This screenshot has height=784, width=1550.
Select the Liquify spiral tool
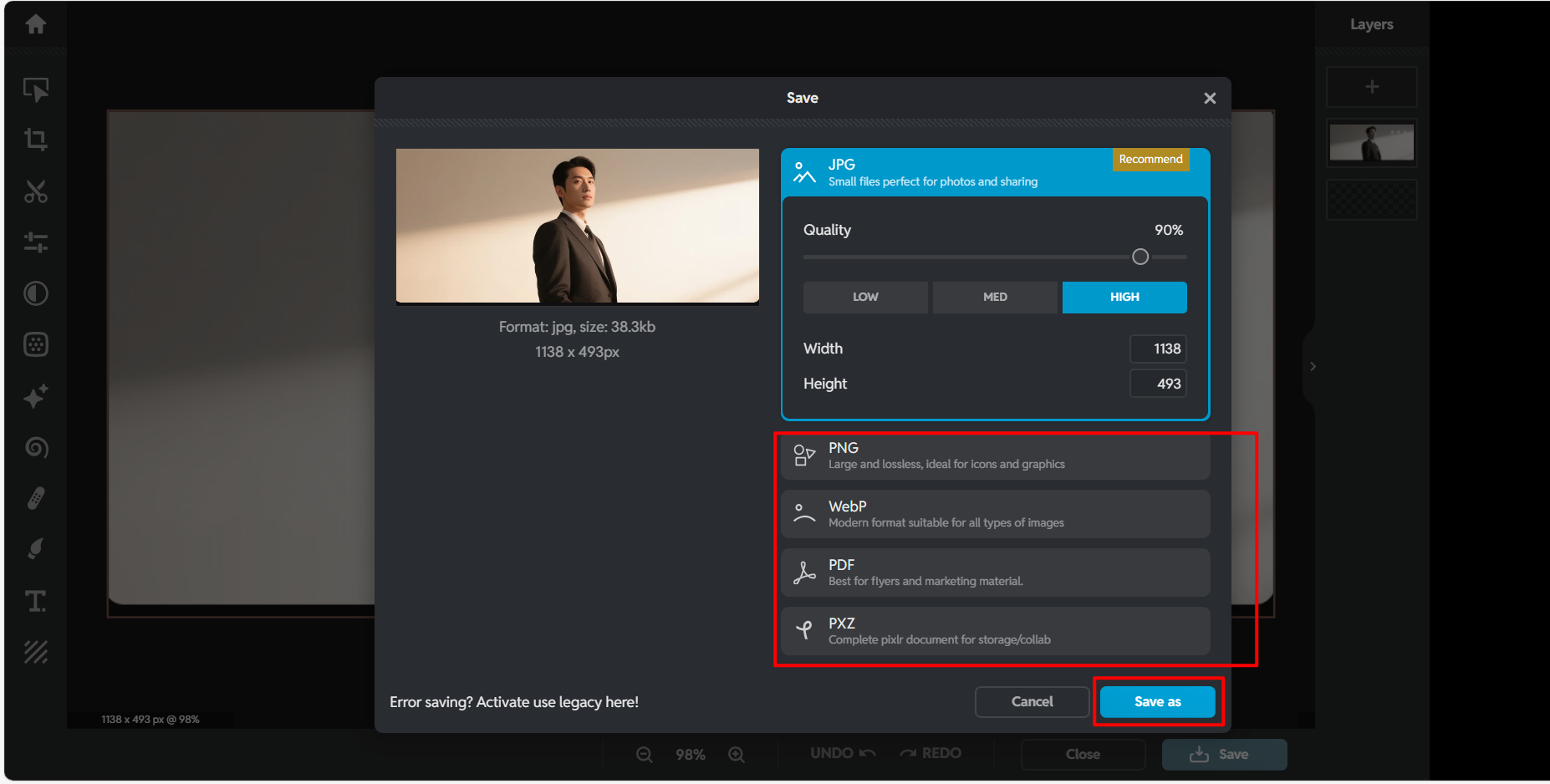(x=36, y=447)
